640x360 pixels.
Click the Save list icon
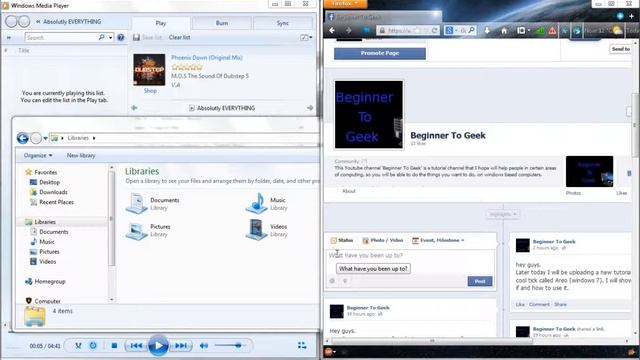click(x=136, y=37)
